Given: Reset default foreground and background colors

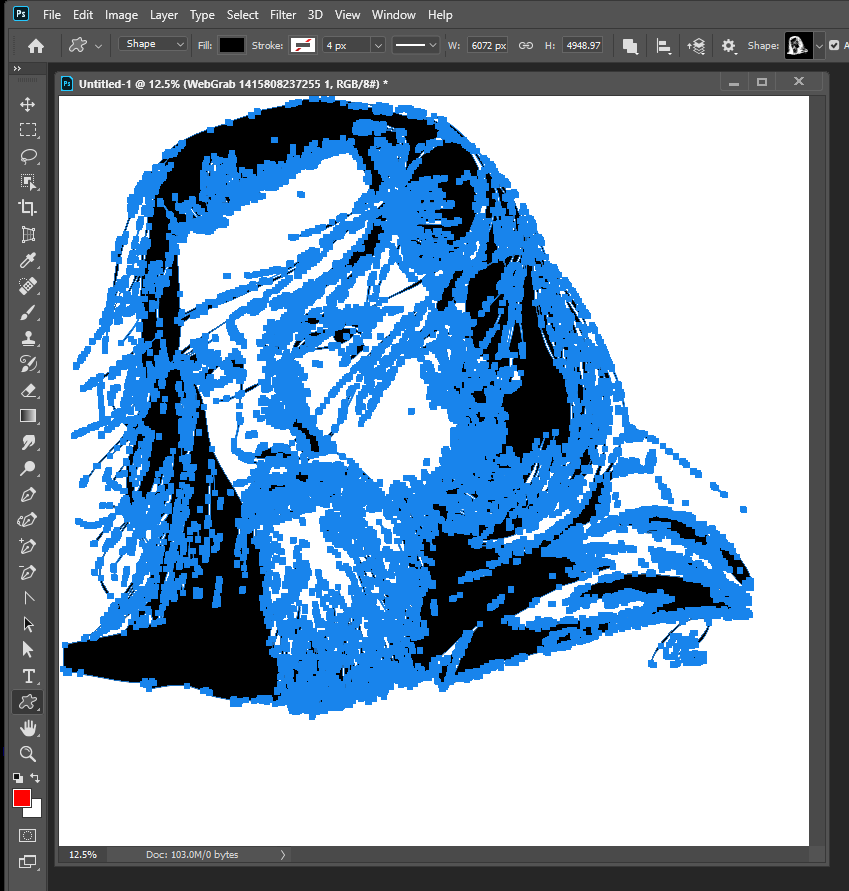Looking at the screenshot, I should coord(18,778).
